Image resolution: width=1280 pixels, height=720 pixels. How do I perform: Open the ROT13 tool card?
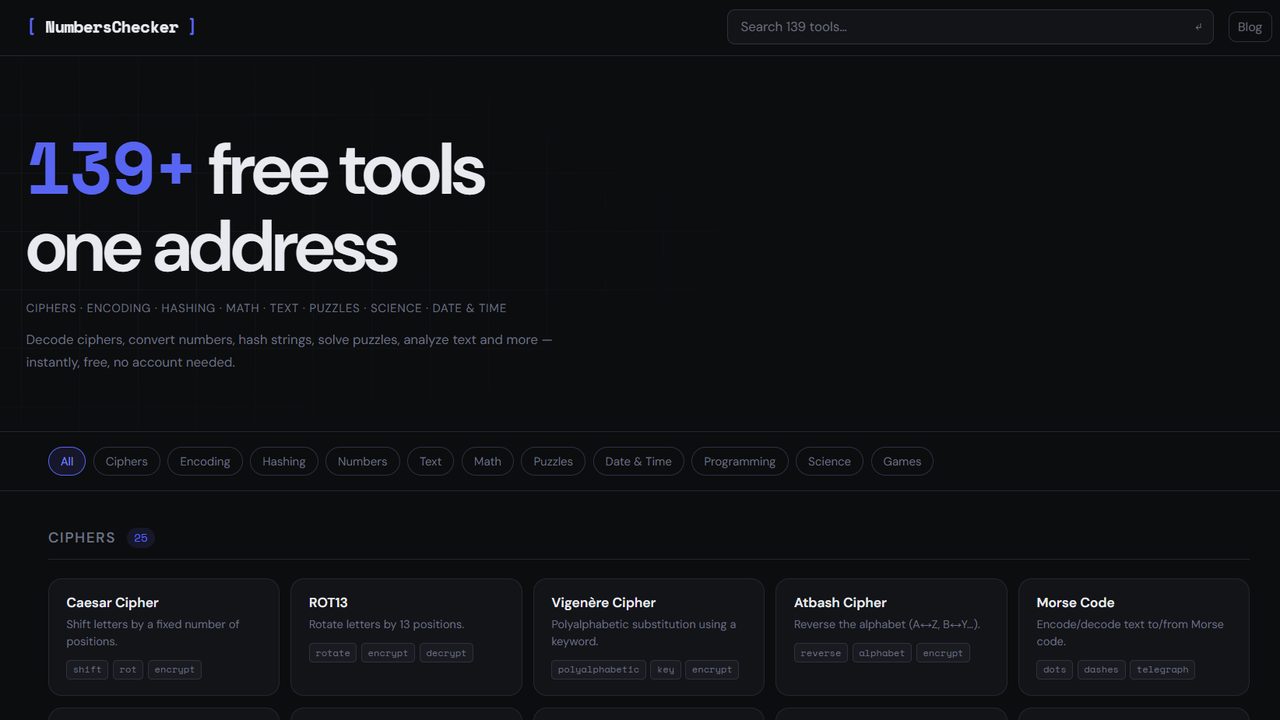click(x=406, y=636)
